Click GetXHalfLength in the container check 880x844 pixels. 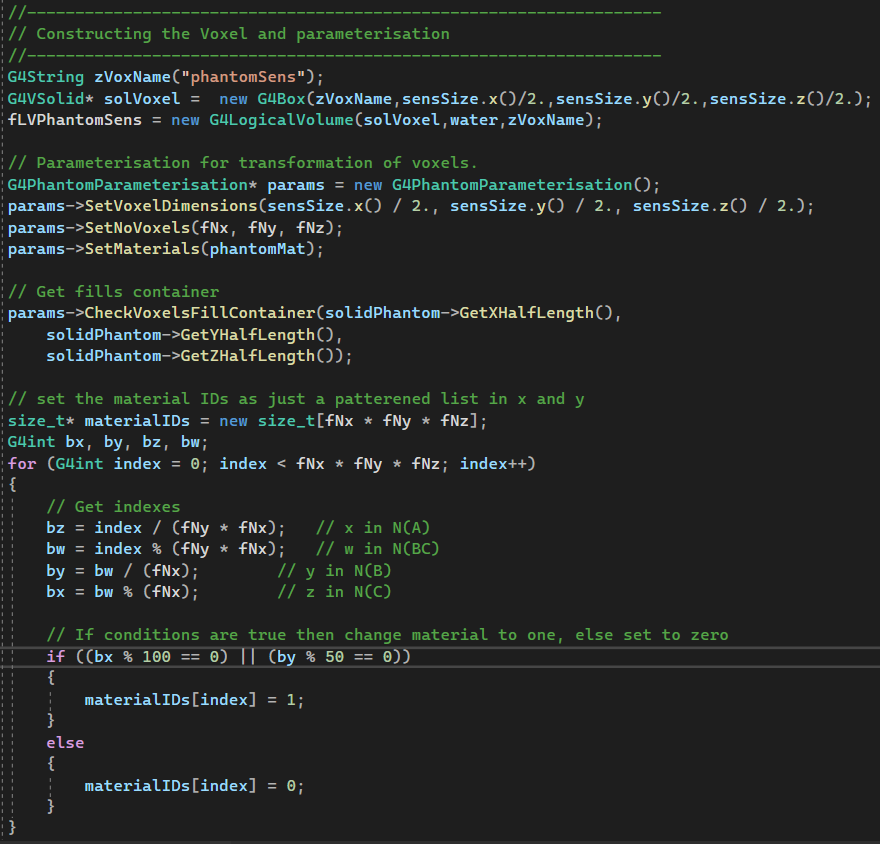526,313
